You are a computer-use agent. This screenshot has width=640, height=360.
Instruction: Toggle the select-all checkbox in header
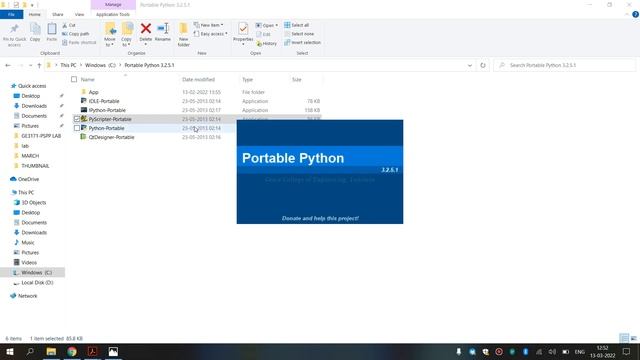(x=74, y=79)
